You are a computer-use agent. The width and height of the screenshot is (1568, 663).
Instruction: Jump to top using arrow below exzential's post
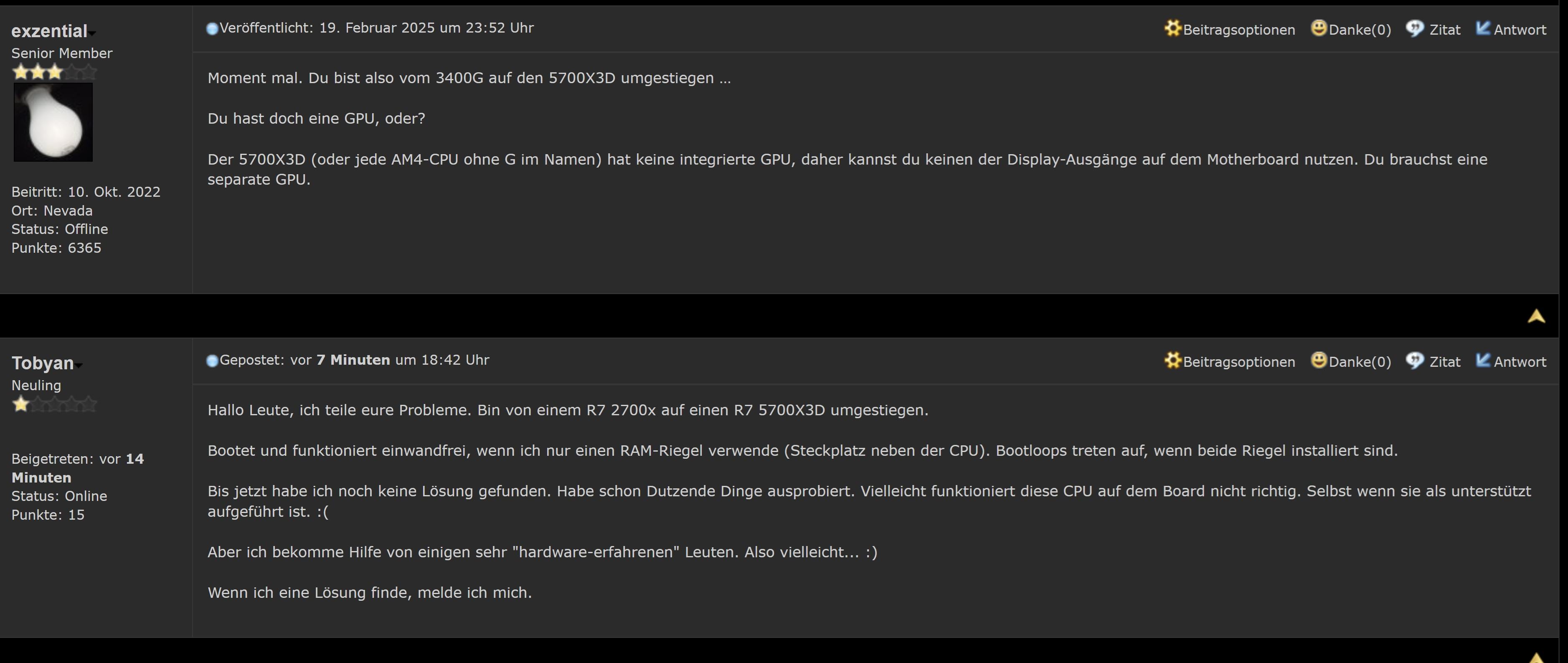coord(1536,316)
